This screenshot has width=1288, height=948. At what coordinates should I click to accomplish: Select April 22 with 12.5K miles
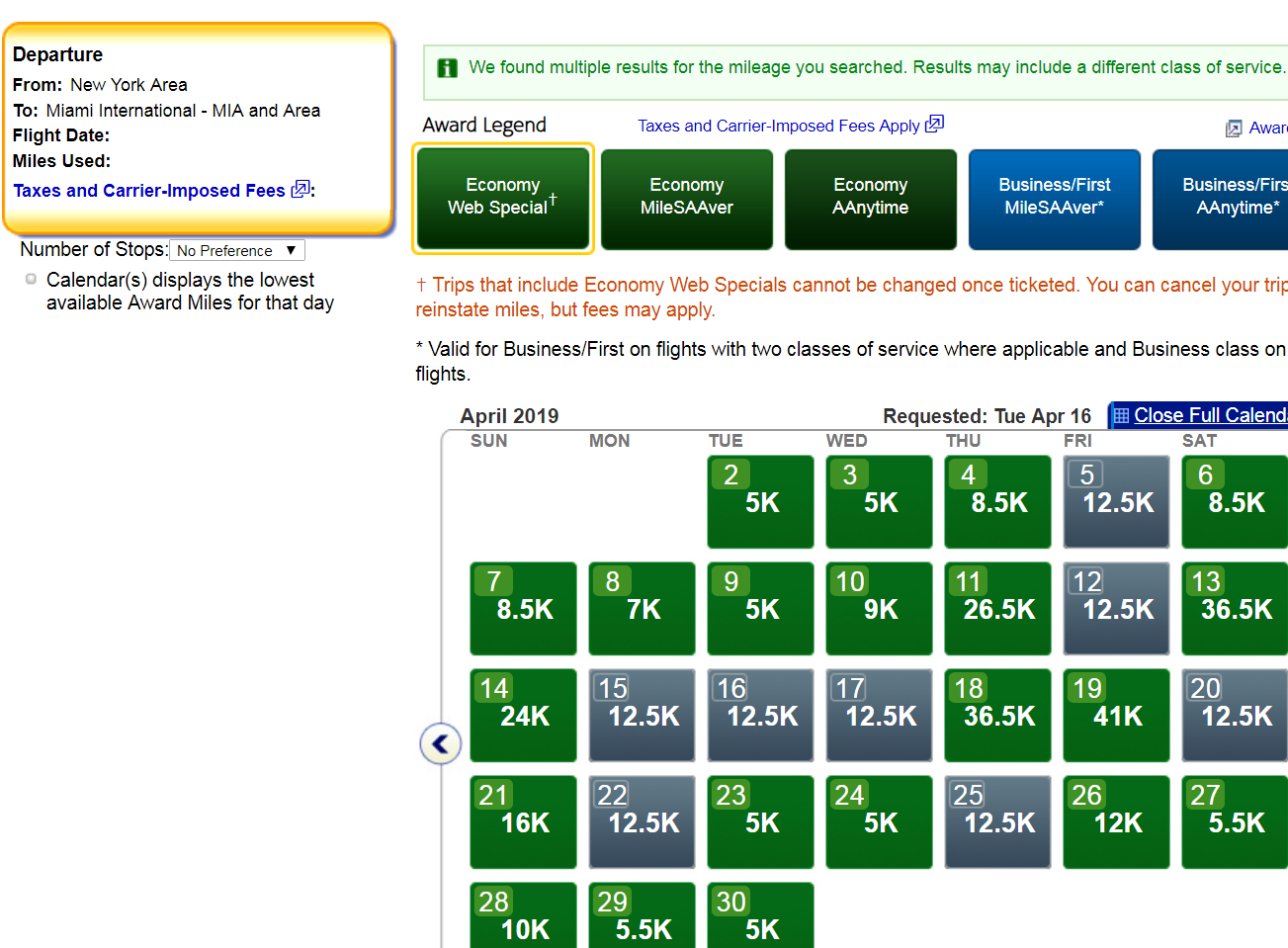pyautogui.click(x=643, y=822)
